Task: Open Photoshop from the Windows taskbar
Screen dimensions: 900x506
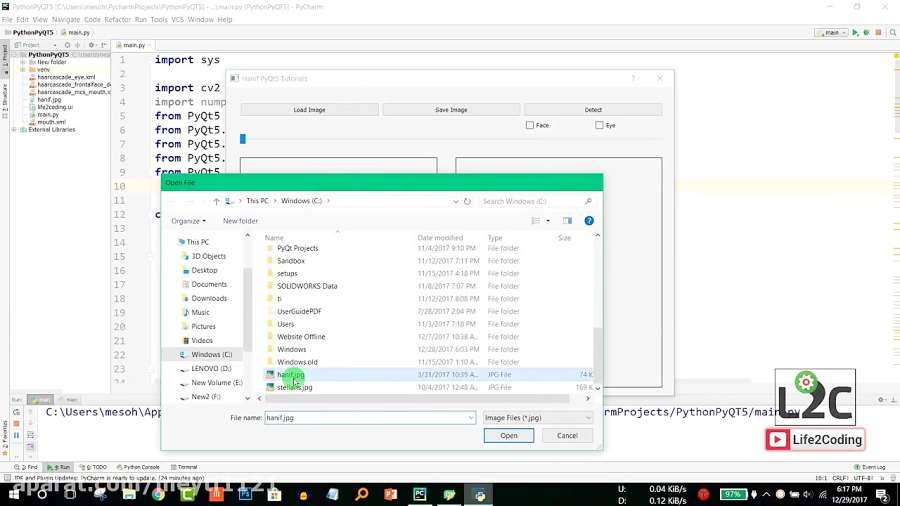Action: (x=245, y=494)
